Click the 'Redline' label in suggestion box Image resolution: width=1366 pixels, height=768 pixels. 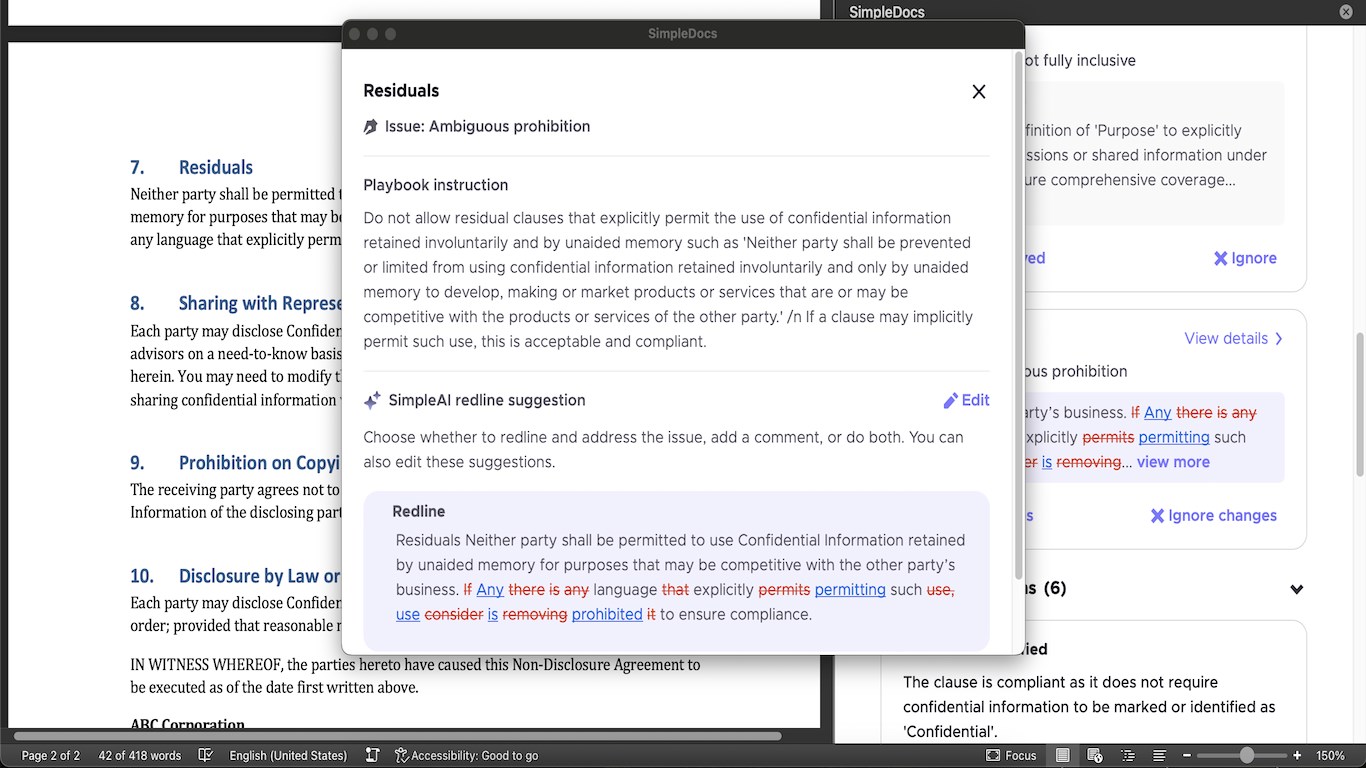(419, 511)
